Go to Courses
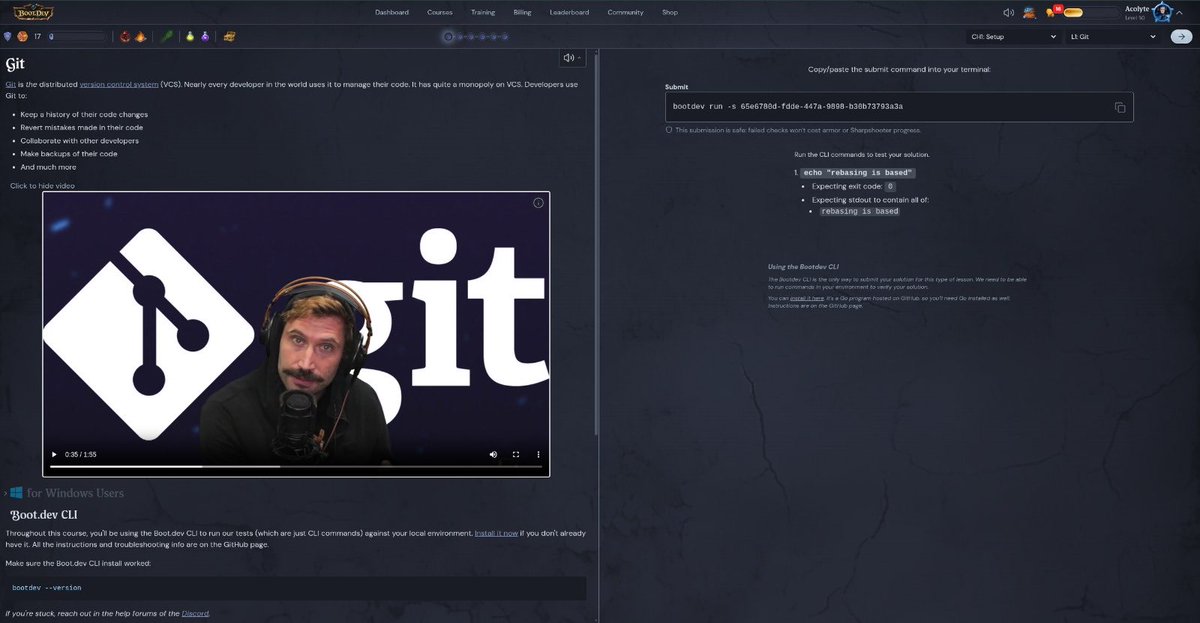The width and height of the screenshot is (1200, 623). pos(440,13)
